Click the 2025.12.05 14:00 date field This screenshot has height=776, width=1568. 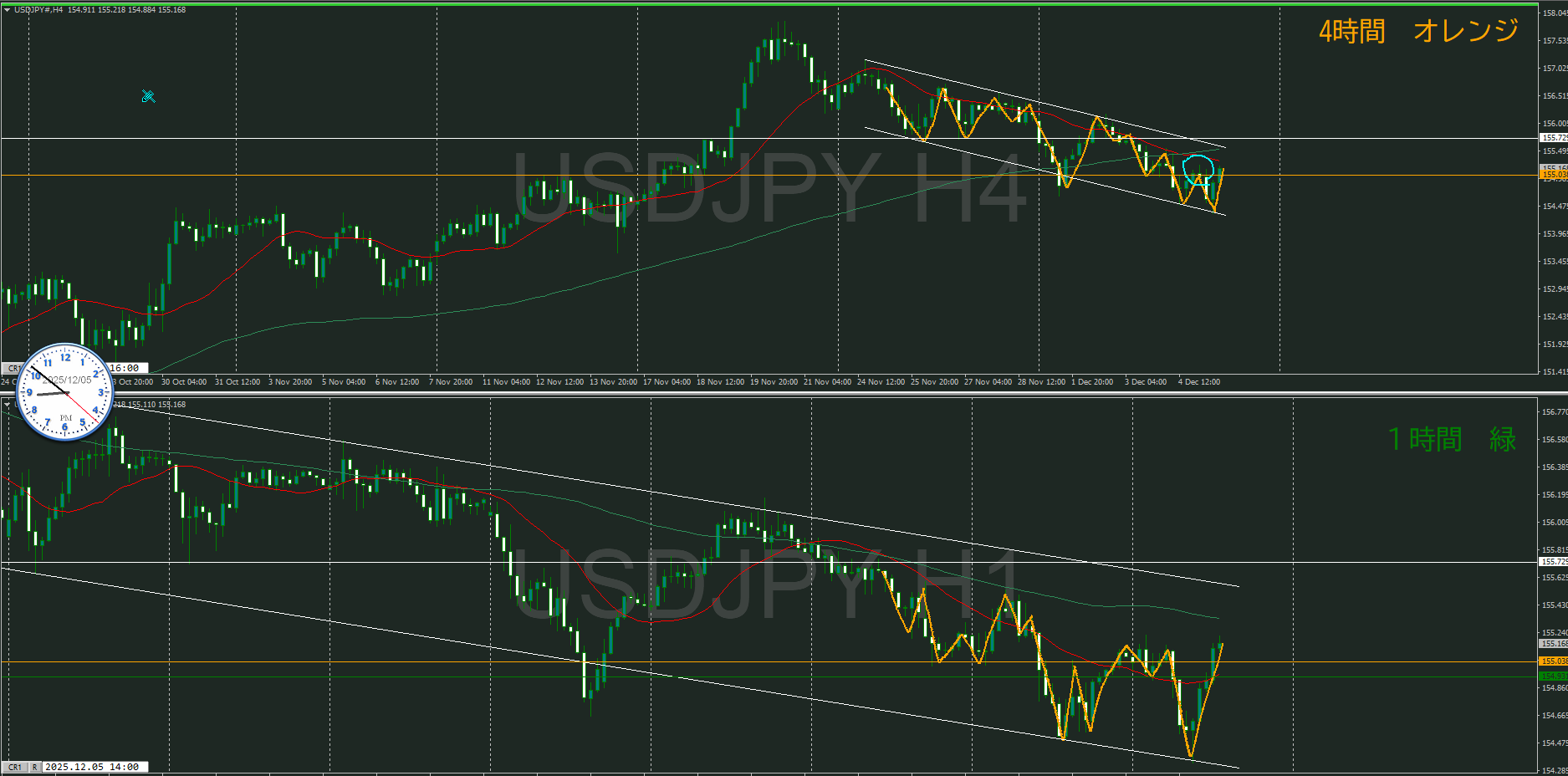point(92,767)
